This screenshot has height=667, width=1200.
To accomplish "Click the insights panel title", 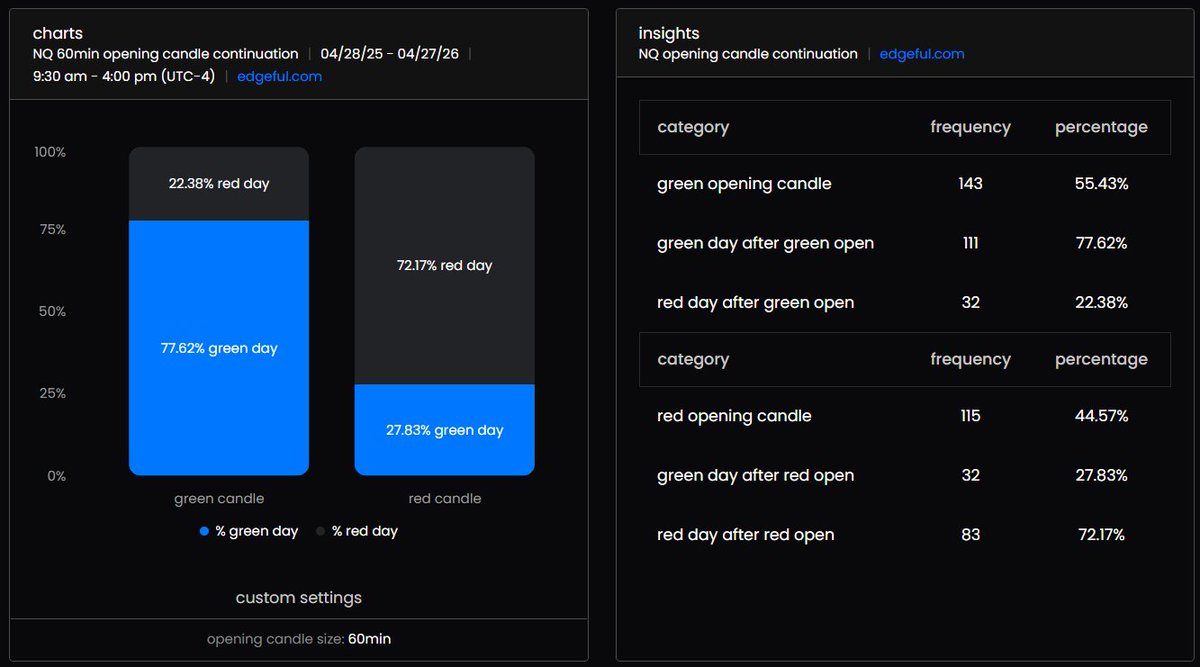I will [669, 34].
